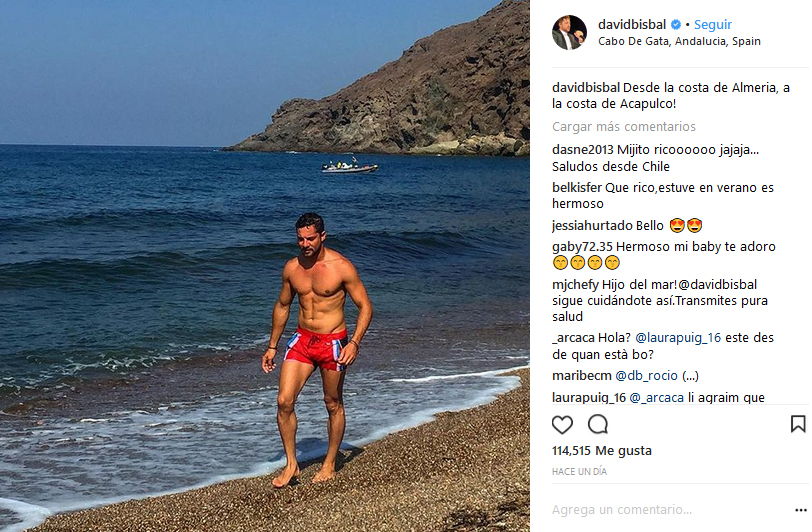Like the post with the heart icon
Image resolution: width=812 pixels, height=532 pixels.
tap(562, 425)
